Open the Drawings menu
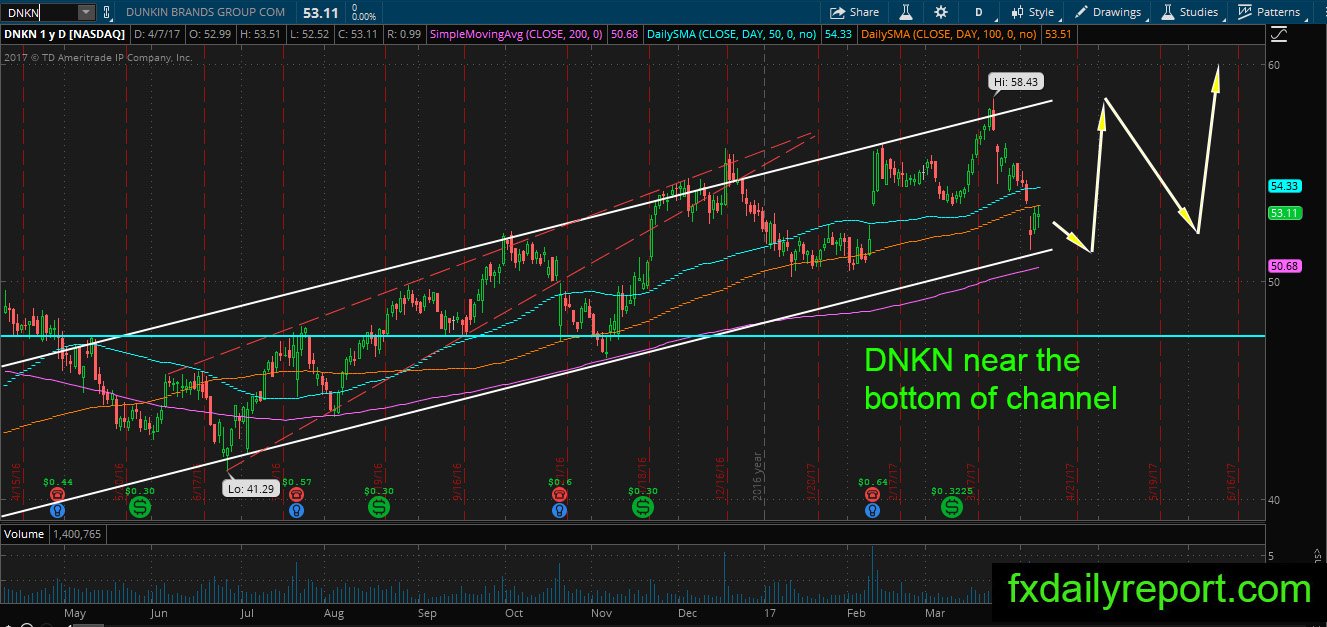This screenshot has width=1327, height=627. click(1108, 12)
